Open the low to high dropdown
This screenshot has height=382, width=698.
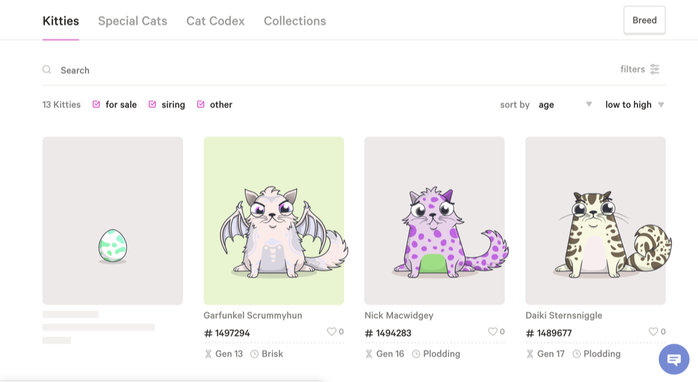[x=634, y=105]
